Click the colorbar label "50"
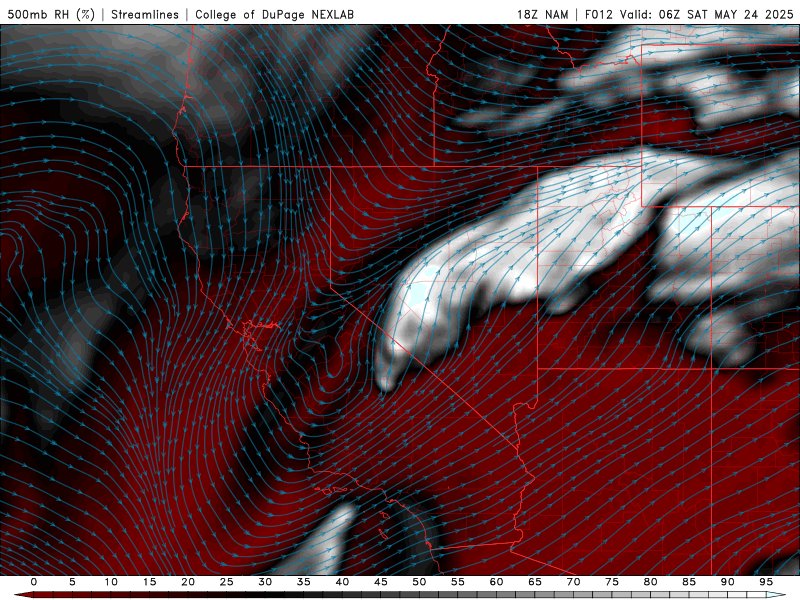 coord(419,582)
